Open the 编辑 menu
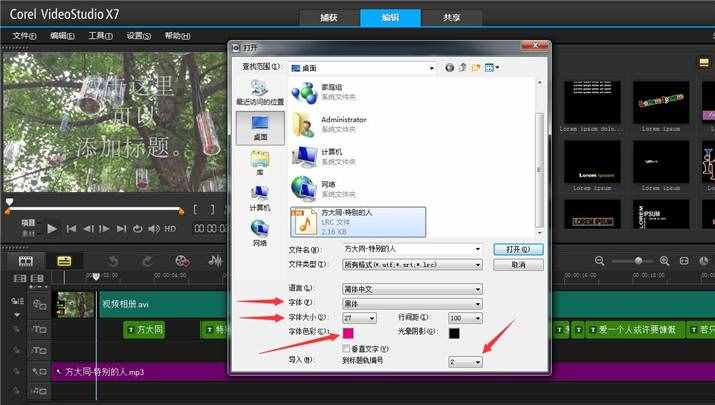Image resolution: width=715 pixels, height=405 pixels. (x=62, y=36)
